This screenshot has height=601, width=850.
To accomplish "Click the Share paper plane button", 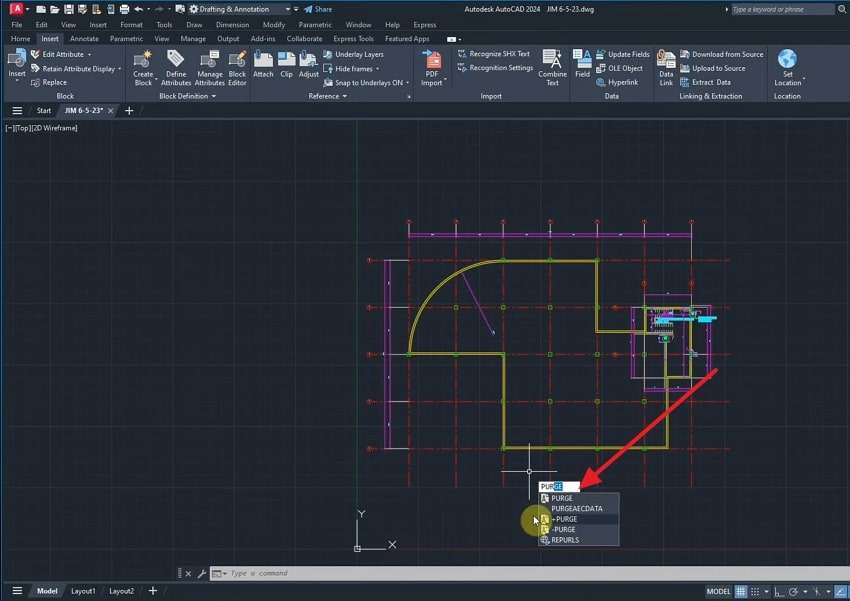I will (318, 9).
